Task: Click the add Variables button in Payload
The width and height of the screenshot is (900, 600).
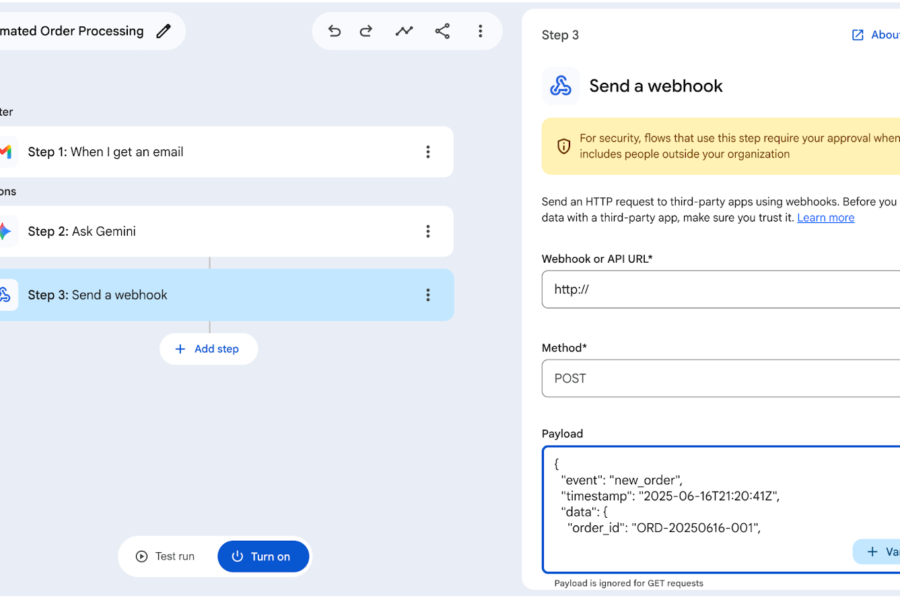Action: pyautogui.click(x=876, y=552)
